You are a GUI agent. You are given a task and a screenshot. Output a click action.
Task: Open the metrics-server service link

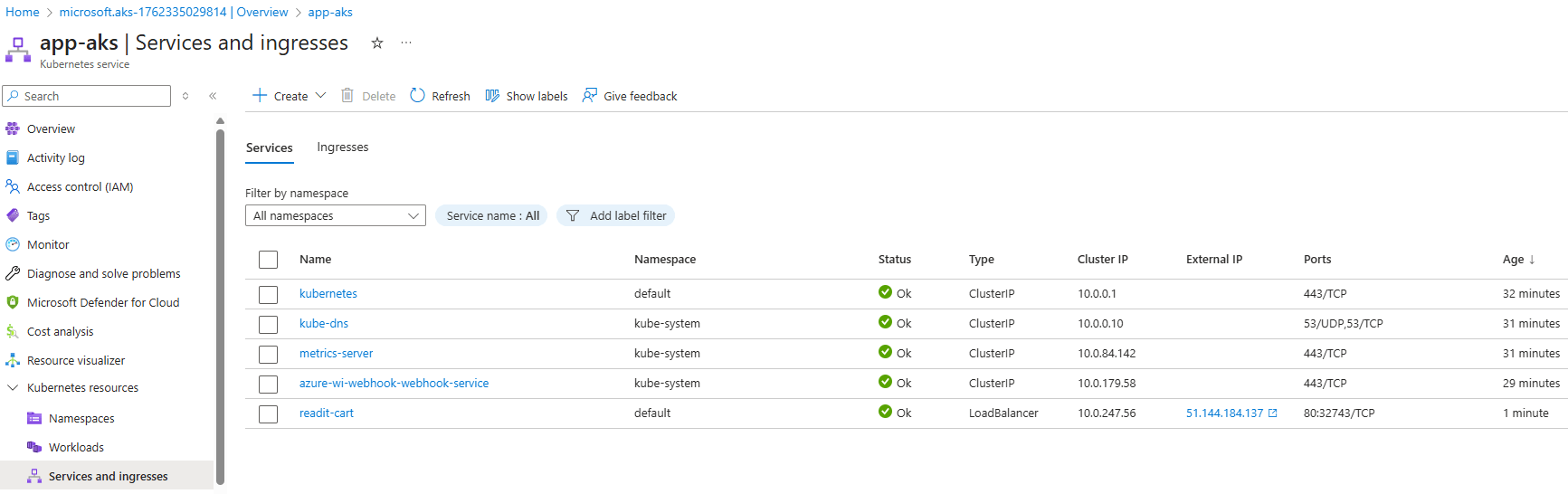pyautogui.click(x=336, y=354)
